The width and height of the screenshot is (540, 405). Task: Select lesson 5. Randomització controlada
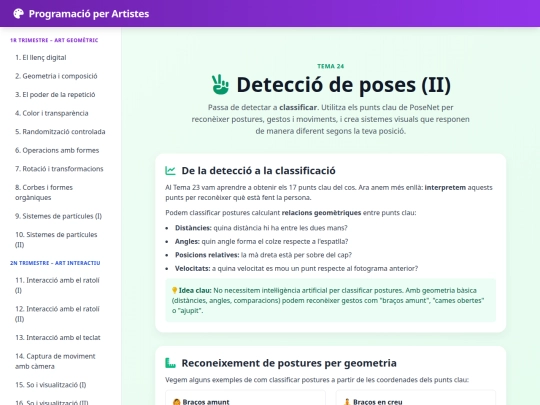click(x=60, y=132)
